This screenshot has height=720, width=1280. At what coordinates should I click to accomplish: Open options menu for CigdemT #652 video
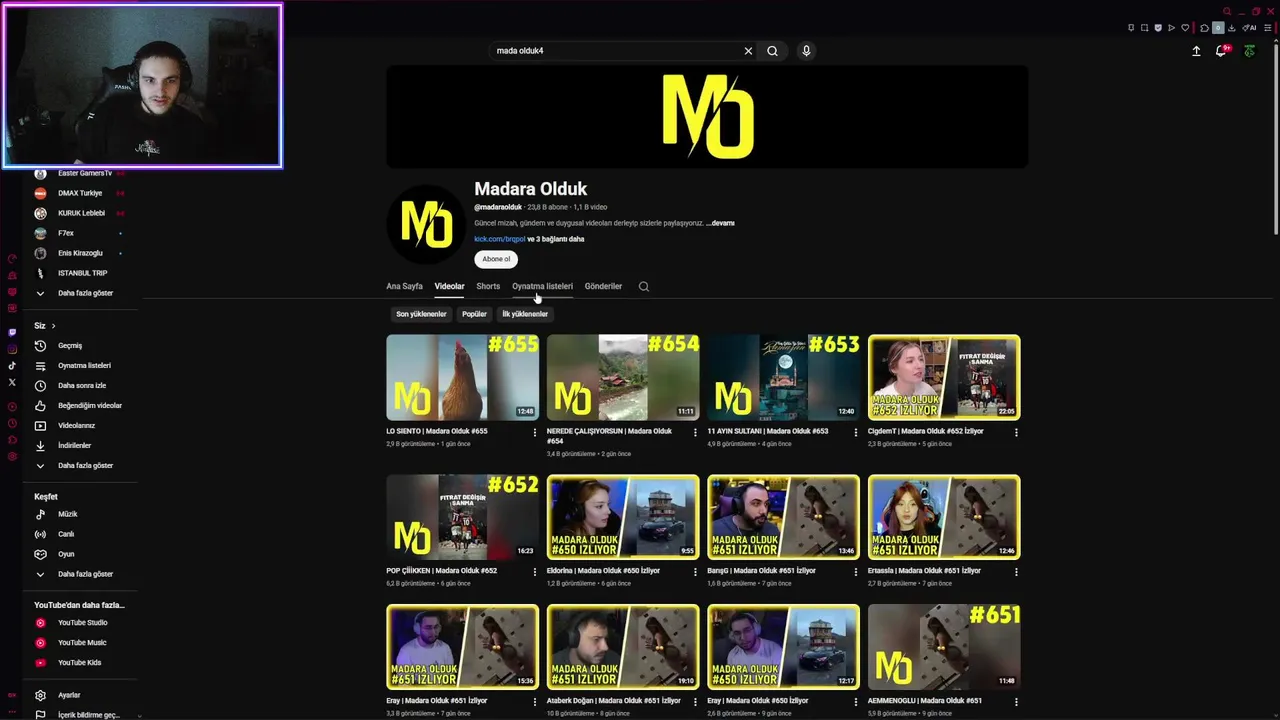click(x=1016, y=433)
